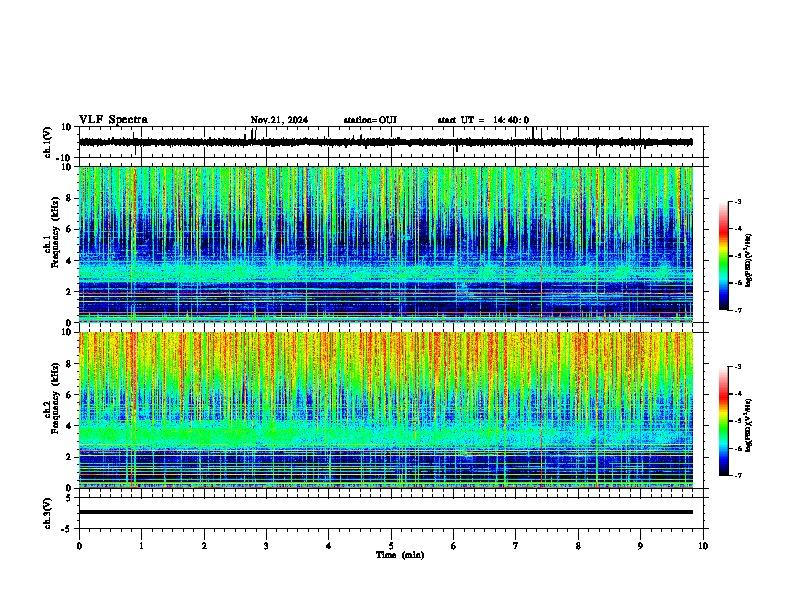
Task: Click the '10' tick on the time axis
Action: click(703, 546)
